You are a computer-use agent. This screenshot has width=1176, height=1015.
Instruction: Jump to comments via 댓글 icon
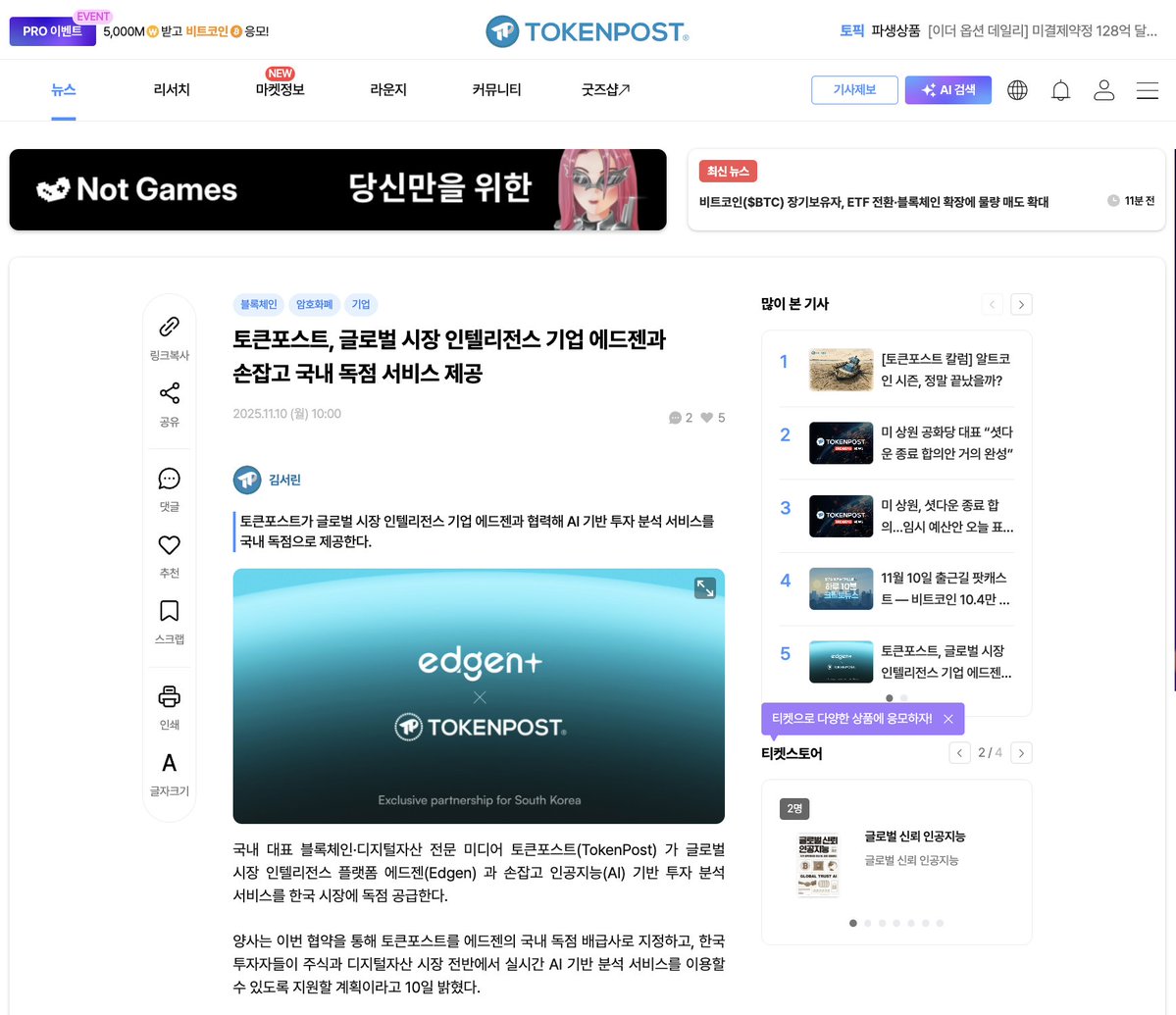170,479
